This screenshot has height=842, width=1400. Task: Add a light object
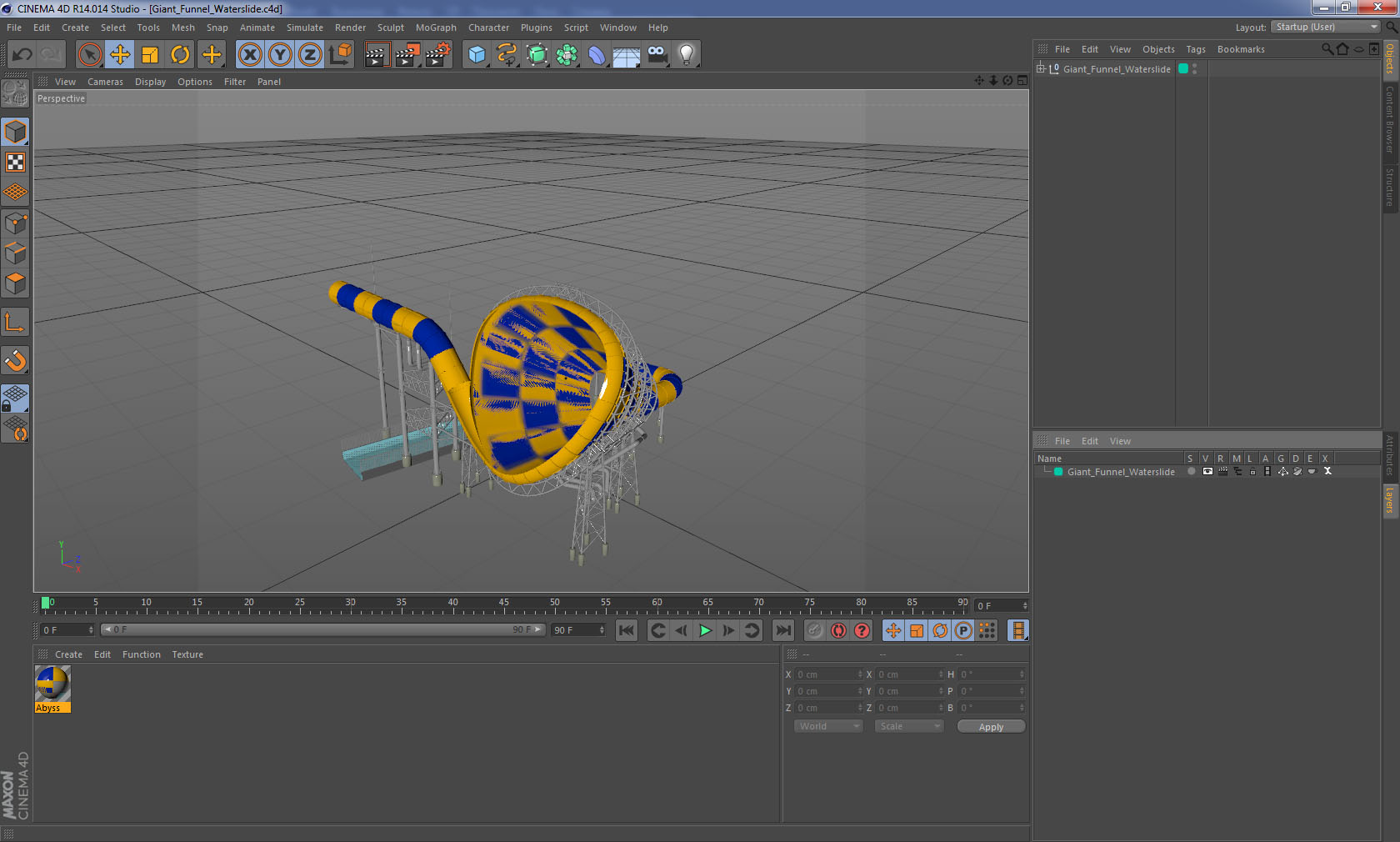click(687, 55)
